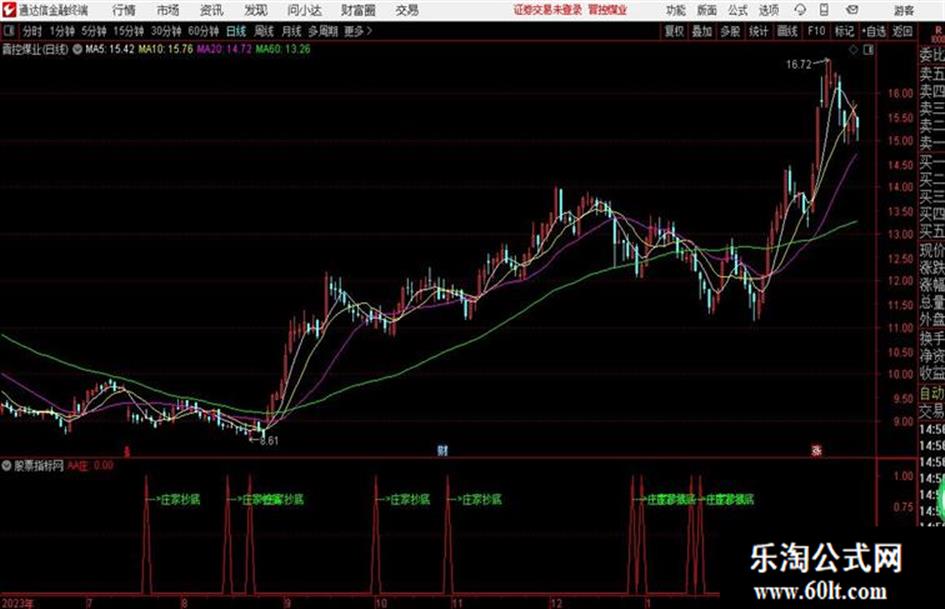
Task: Click the 叠加 overlay toolbar button
Action: [702, 31]
